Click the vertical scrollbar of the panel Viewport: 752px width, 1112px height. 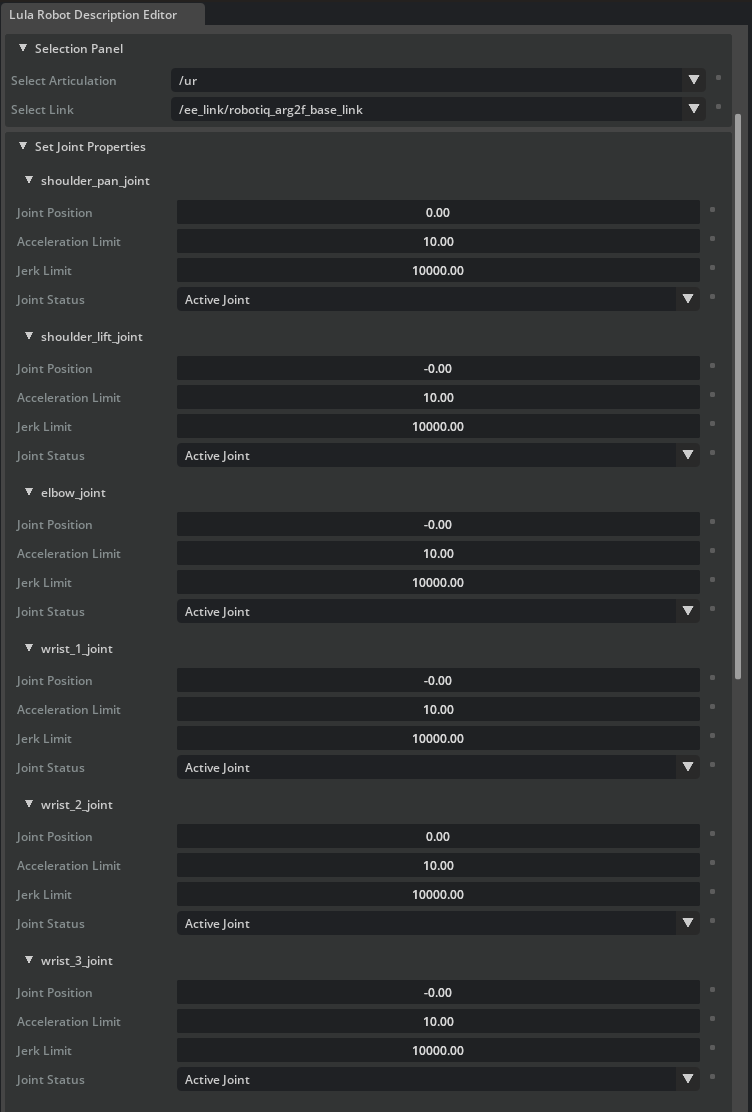pyautogui.click(x=739, y=400)
